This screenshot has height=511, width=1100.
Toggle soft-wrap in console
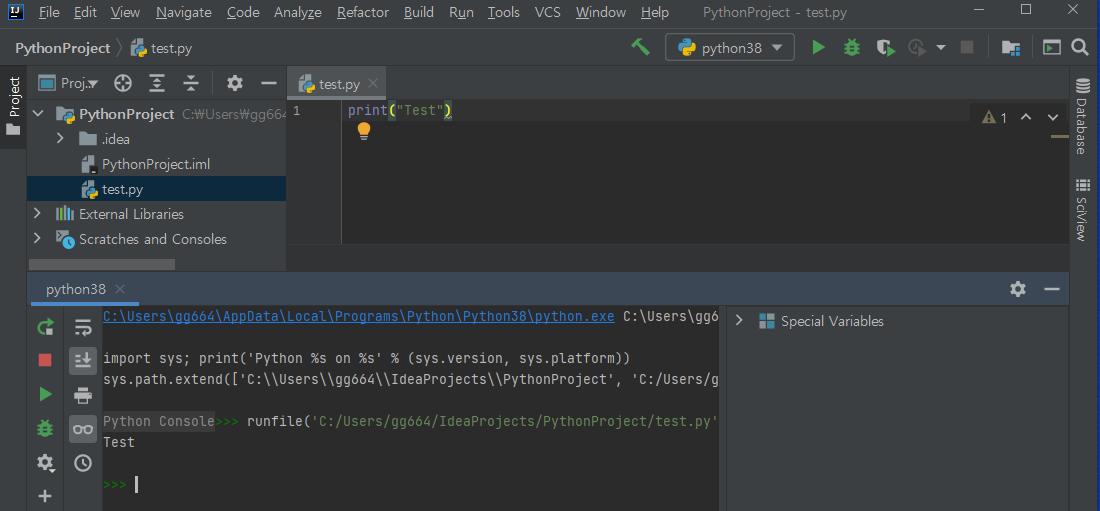click(x=83, y=326)
